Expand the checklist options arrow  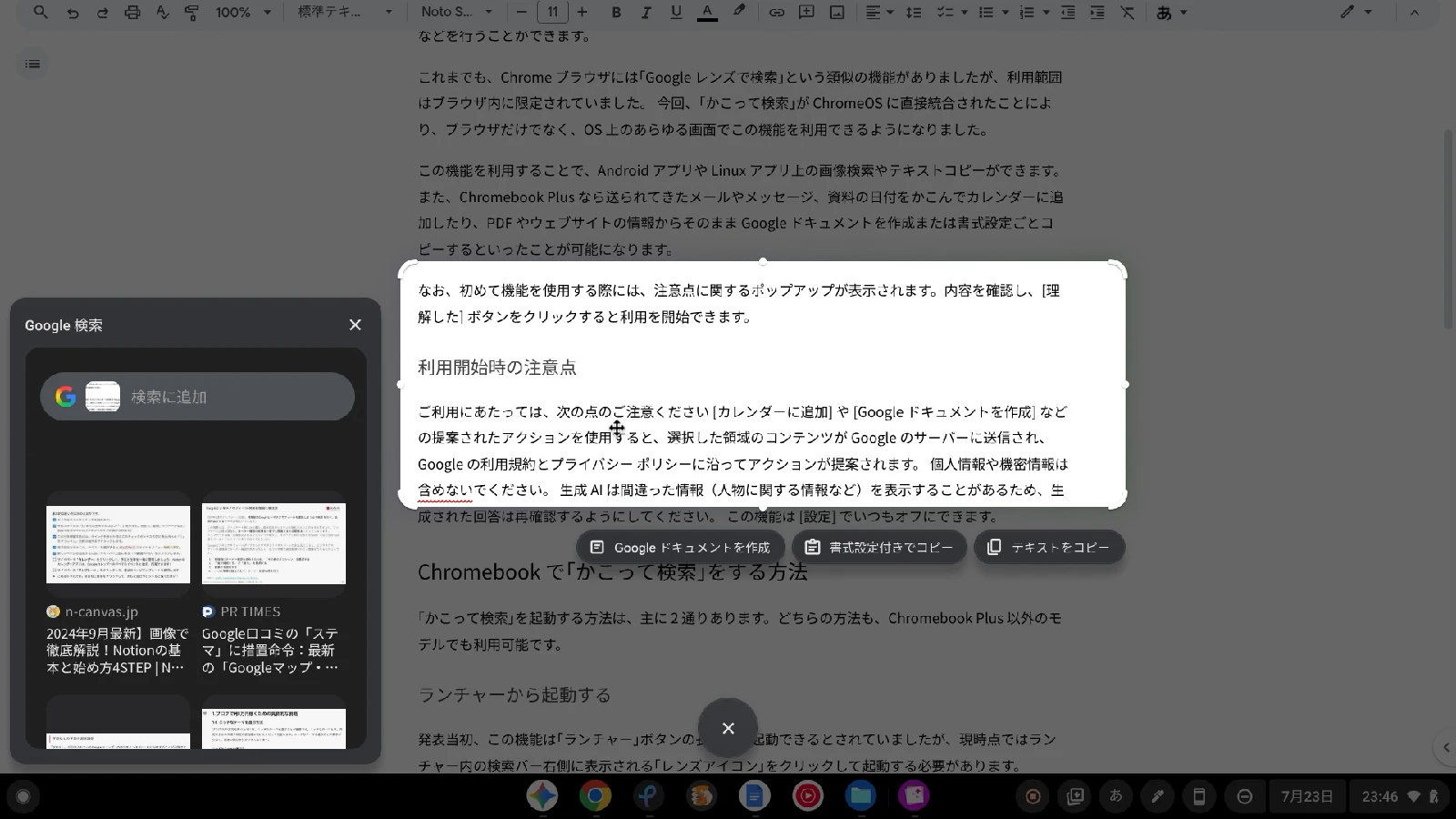(x=965, y=12)
